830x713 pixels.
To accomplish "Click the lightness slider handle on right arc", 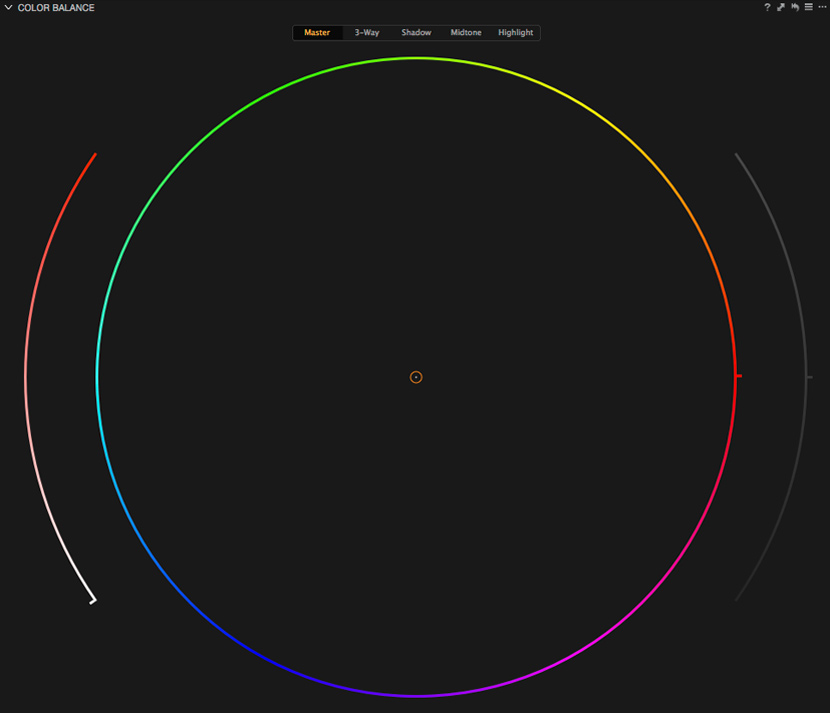I will pos(809,377).
